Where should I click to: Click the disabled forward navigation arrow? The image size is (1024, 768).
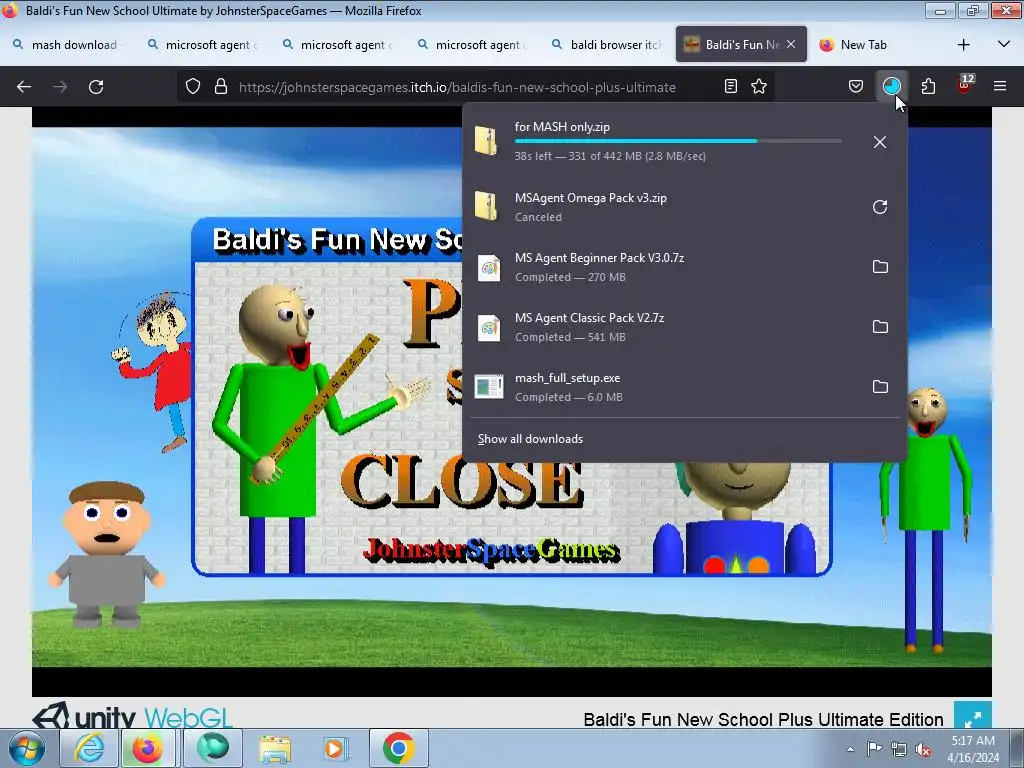point(60,87)
